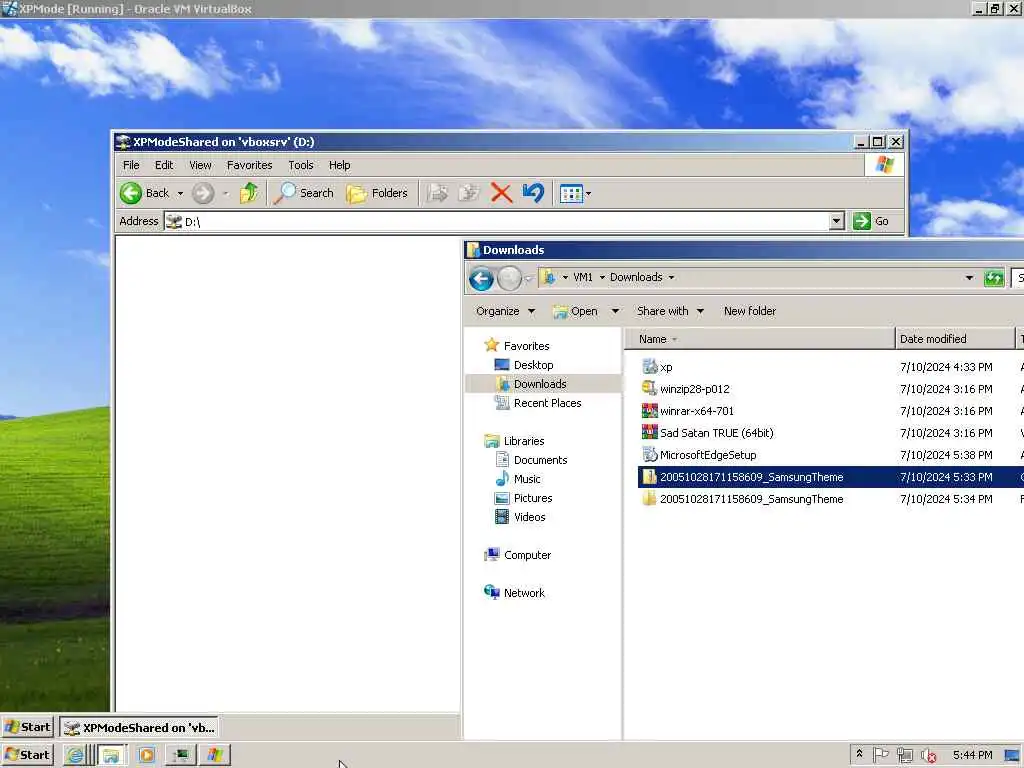1024x768 pixels.
Task: Open the Organize menu
Action: 505,312
